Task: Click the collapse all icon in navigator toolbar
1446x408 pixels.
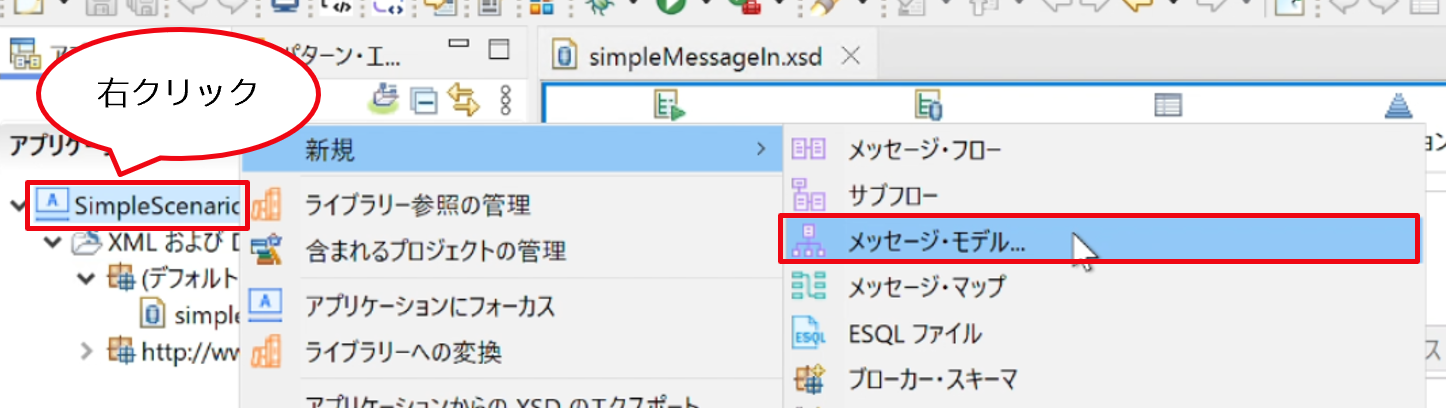Action: pos(426,101)
